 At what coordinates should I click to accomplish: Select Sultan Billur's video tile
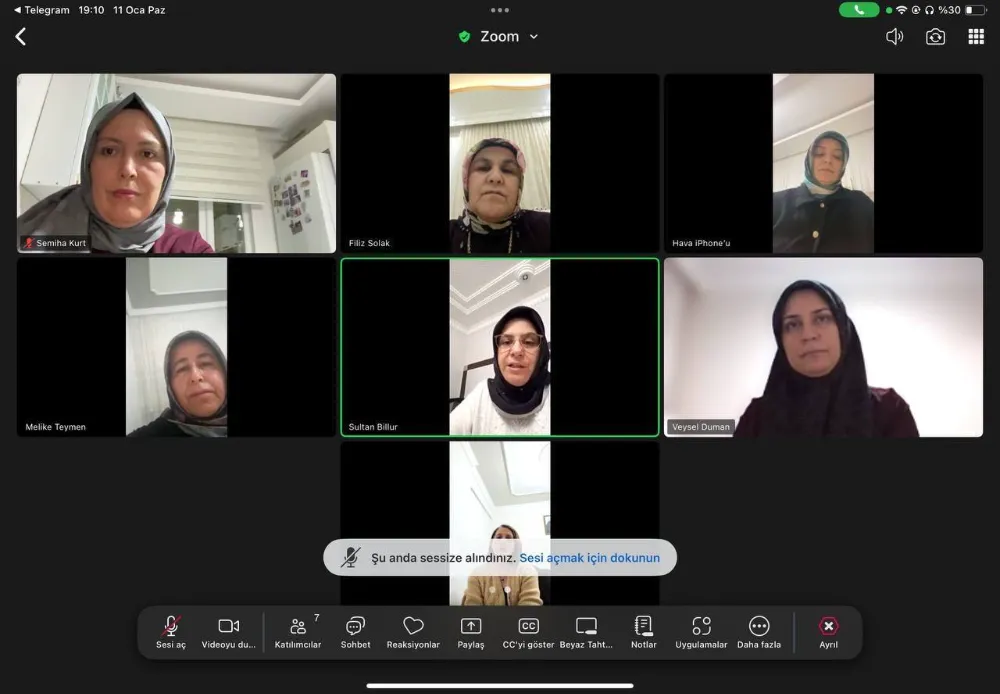tap(500, 347)
